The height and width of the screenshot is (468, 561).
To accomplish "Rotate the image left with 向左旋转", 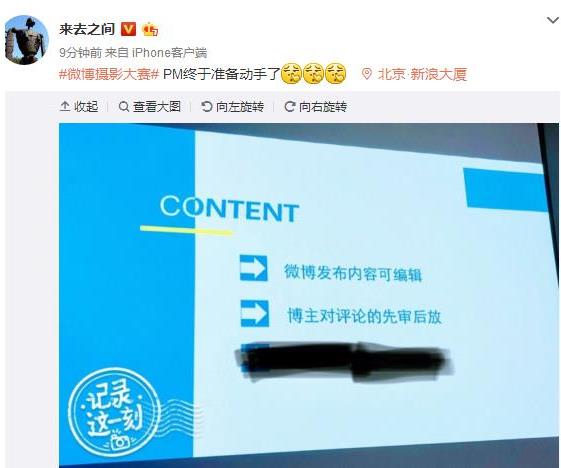I will (x=233, y=107).
